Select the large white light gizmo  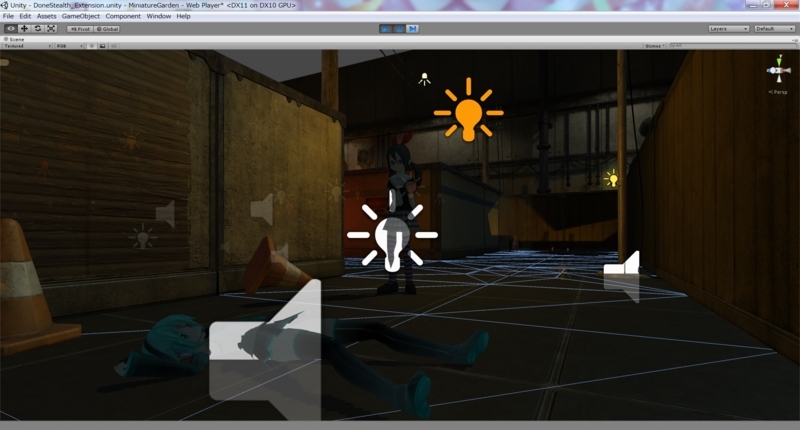(x=392, y=234)
